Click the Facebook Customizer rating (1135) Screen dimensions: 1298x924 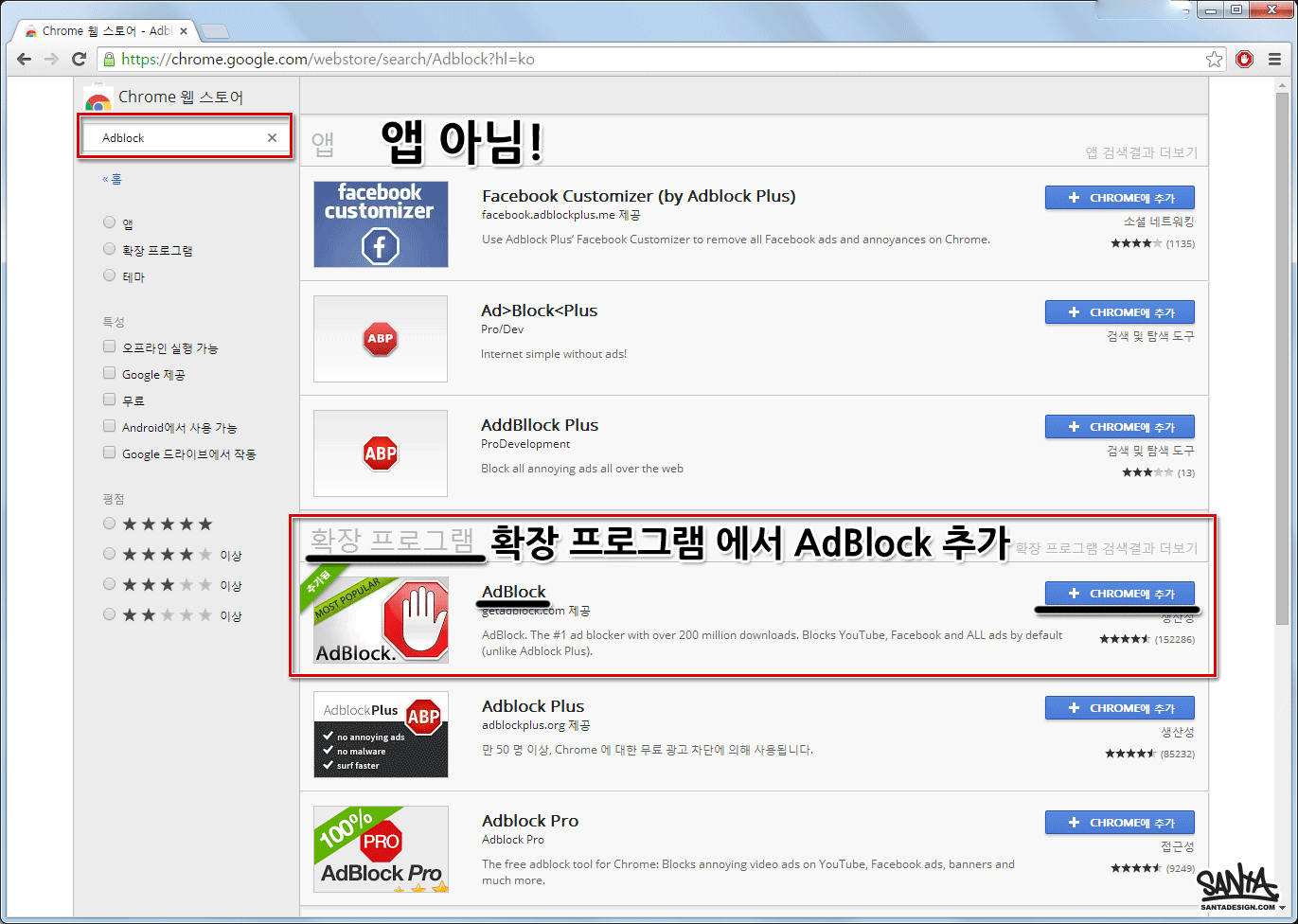pyautogui.click(x=1152, y=244)
